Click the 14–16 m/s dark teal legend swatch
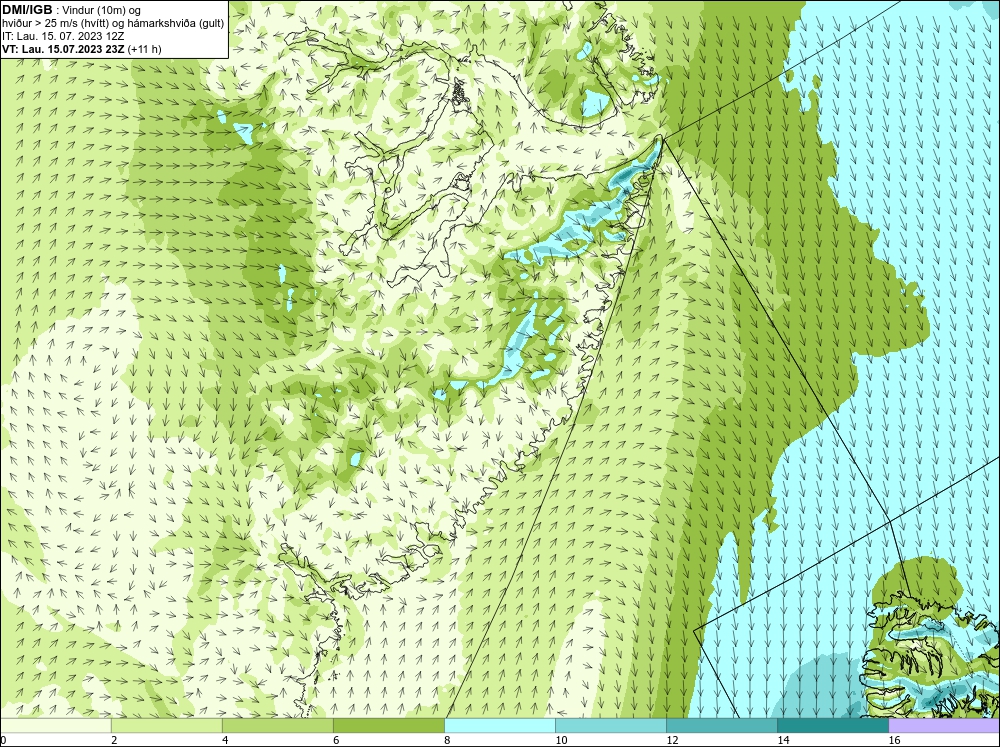The height and width of the screenshot is (747, 1000). (x=832, y=725)
